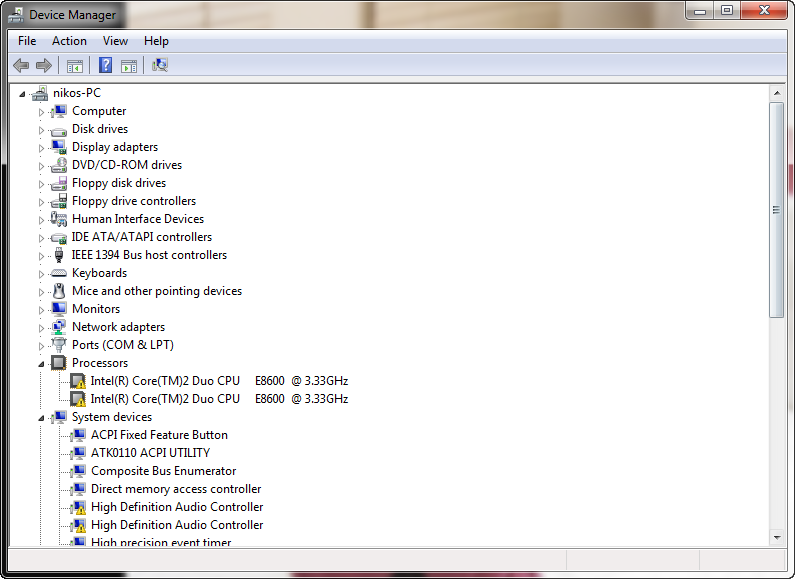795x579 pixels.
Task: Click the vertical scrollbar thumb
Action: tap(776, 210)
